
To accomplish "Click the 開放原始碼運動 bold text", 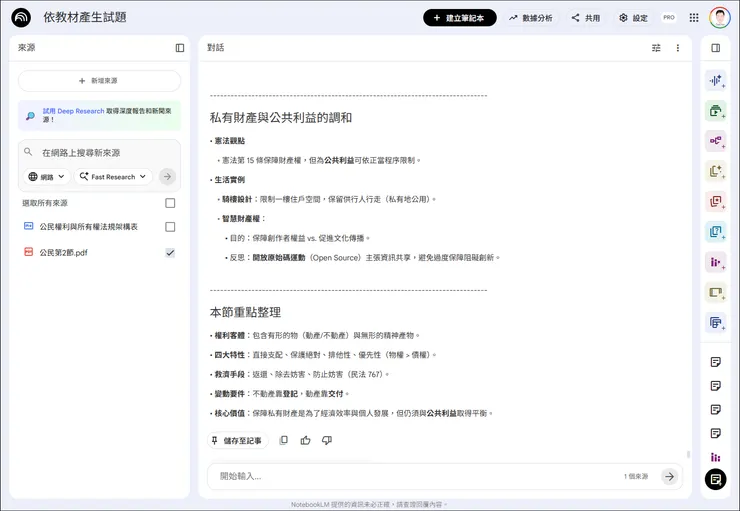I will pyautogui.click(x=279, y=258).
